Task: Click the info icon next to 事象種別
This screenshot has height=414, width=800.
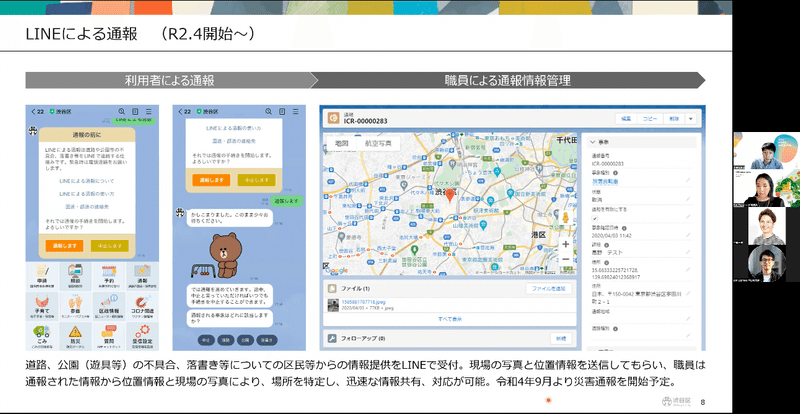Action: click(615, 173)
